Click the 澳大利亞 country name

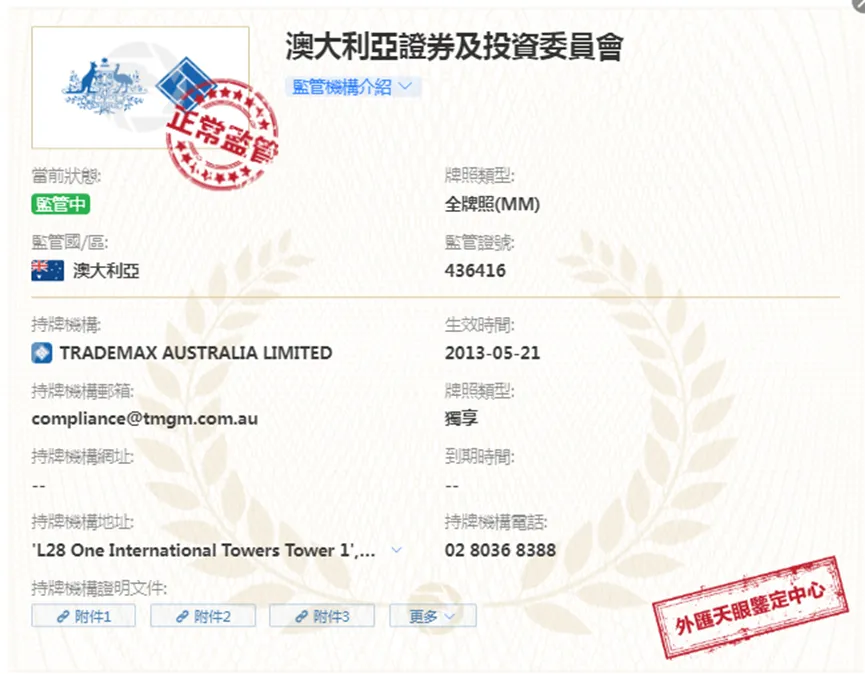click(x=106, y=270)
